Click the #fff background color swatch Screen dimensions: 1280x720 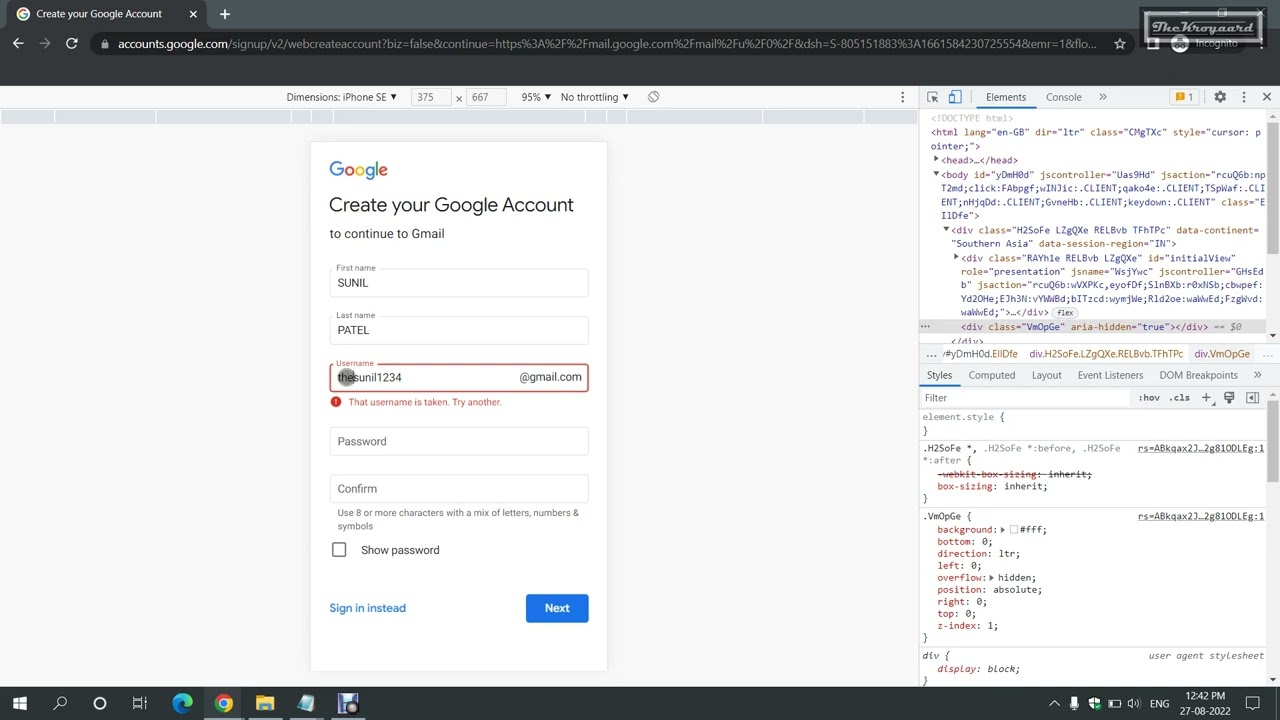point(1014,530)
